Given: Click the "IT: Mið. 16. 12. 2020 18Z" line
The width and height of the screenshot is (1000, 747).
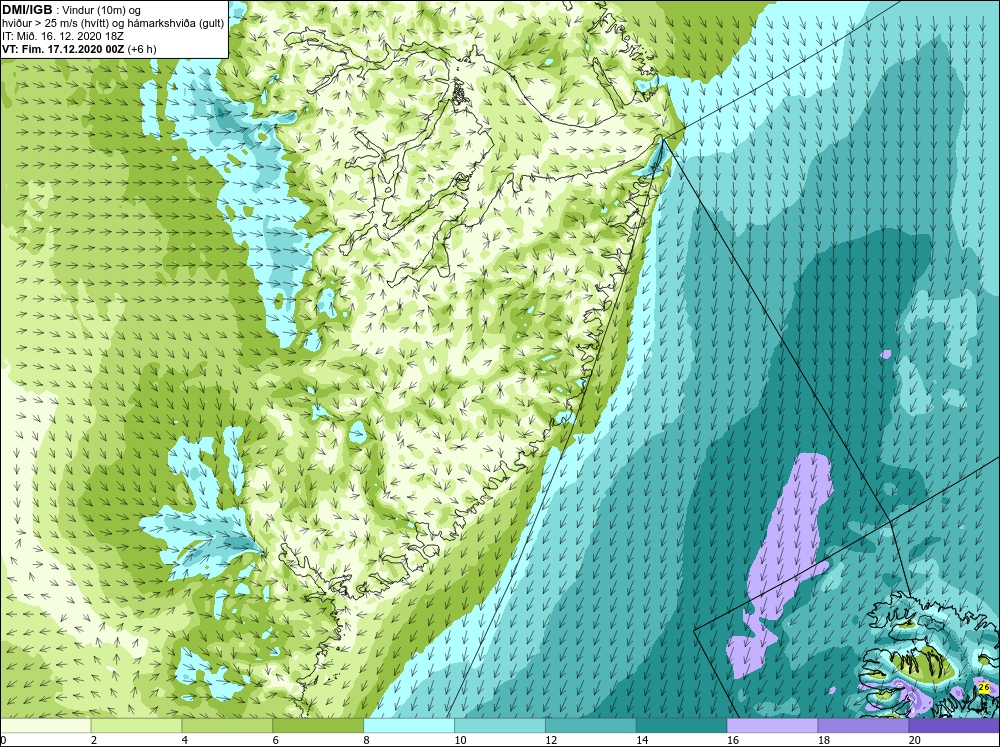Looking at the screenshot, I should (x=63, y=36).
